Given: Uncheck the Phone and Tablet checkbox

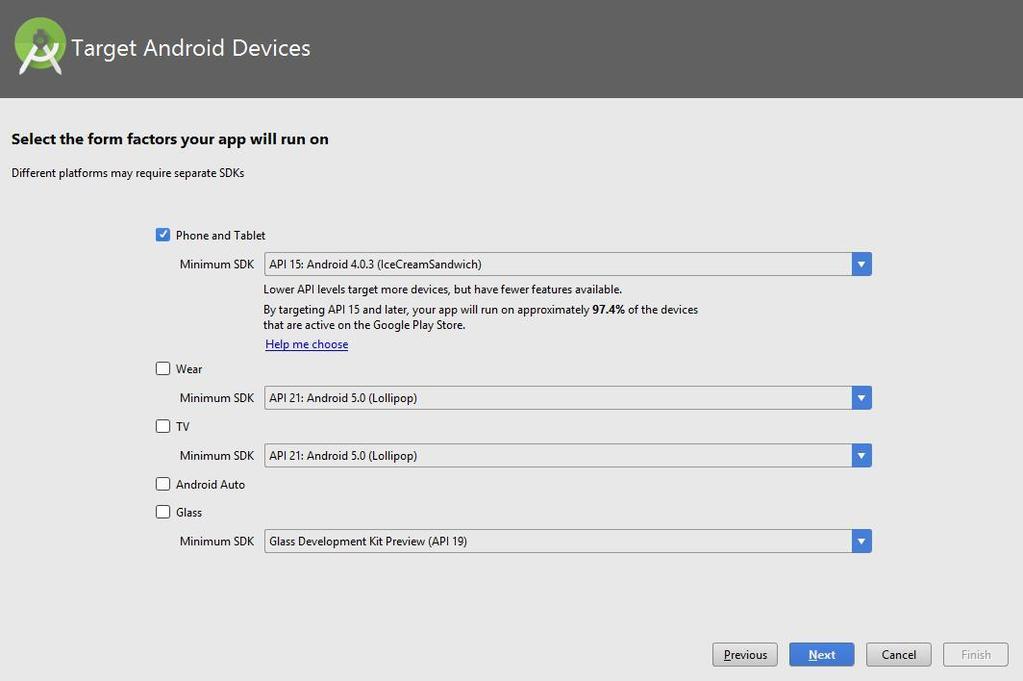Looking at the screenshot, I should [x=162, y=235].
